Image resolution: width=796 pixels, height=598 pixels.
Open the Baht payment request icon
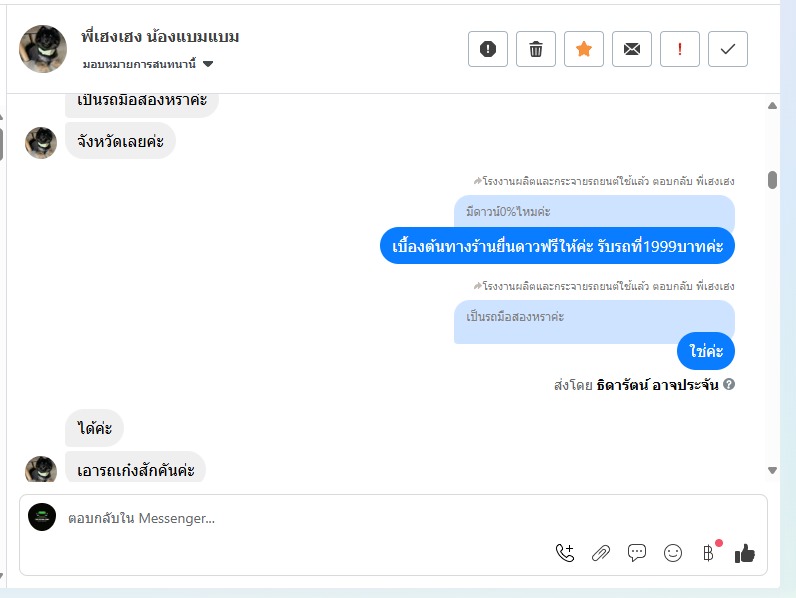pyautogui.click(x=709, y=553)
